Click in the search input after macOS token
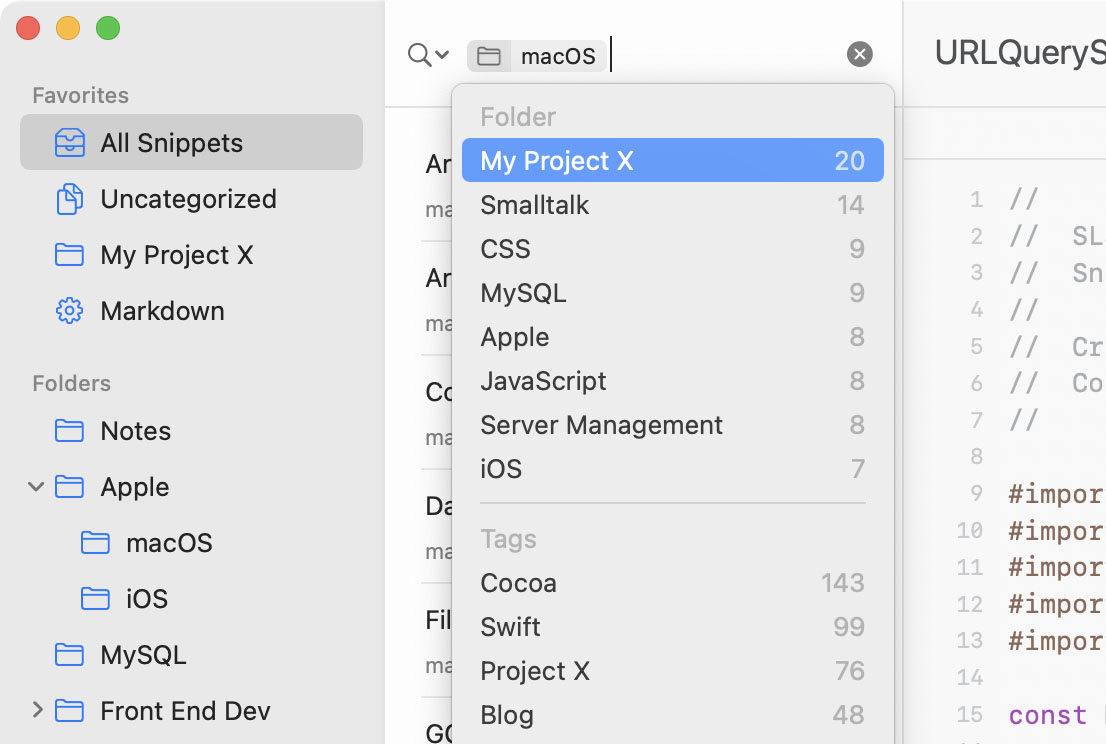1106x744 pixels. pyautogui.click(x=725, y=54)
